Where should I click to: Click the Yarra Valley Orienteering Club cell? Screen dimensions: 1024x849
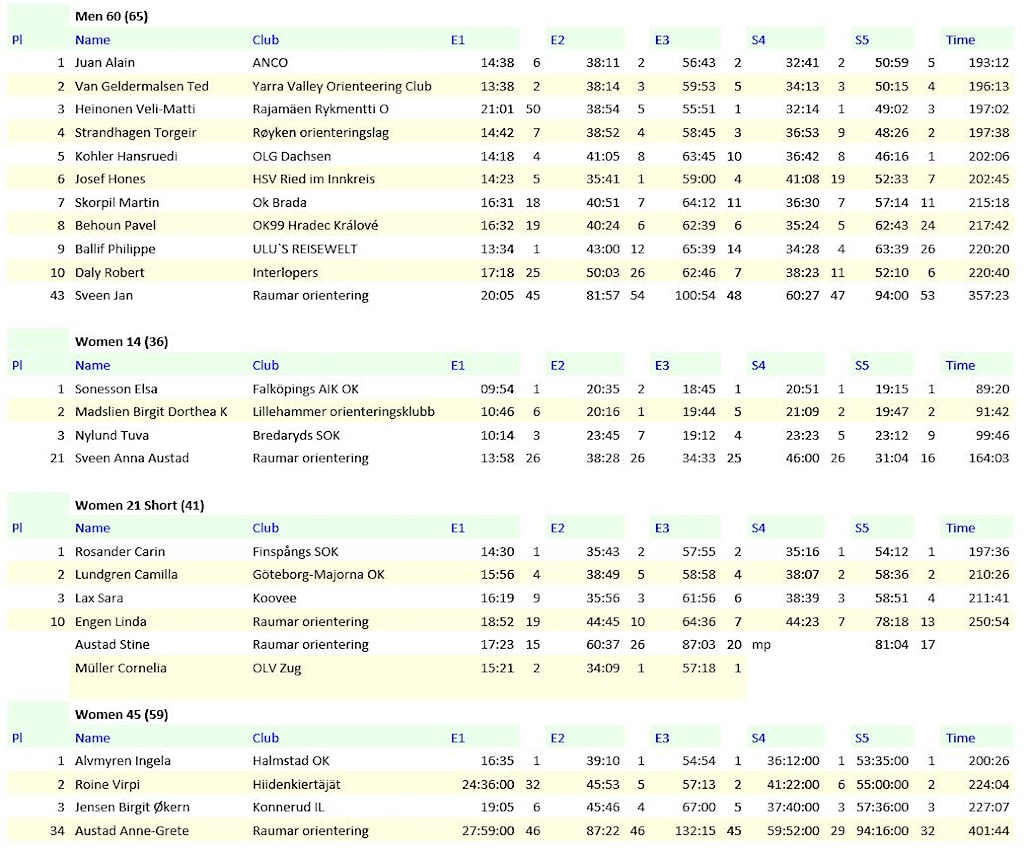(x=342, y=86)
